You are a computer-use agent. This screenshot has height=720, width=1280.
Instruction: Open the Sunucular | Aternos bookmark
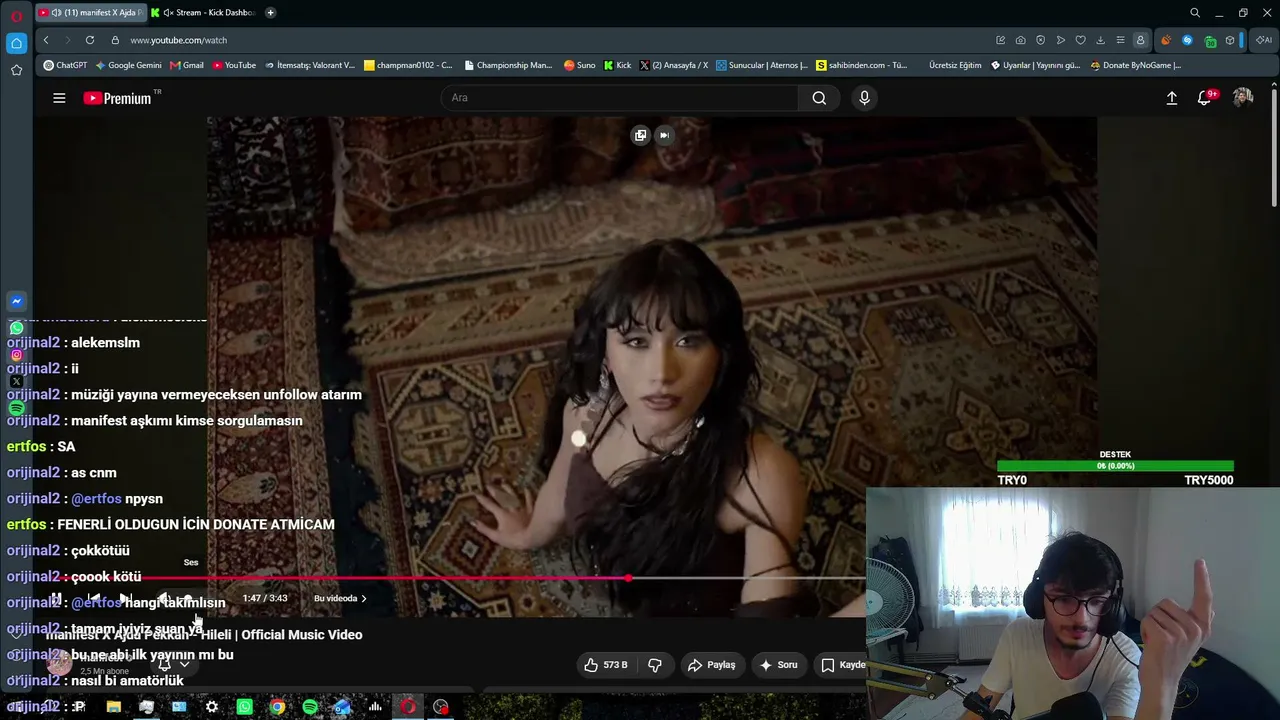[761, 65]
